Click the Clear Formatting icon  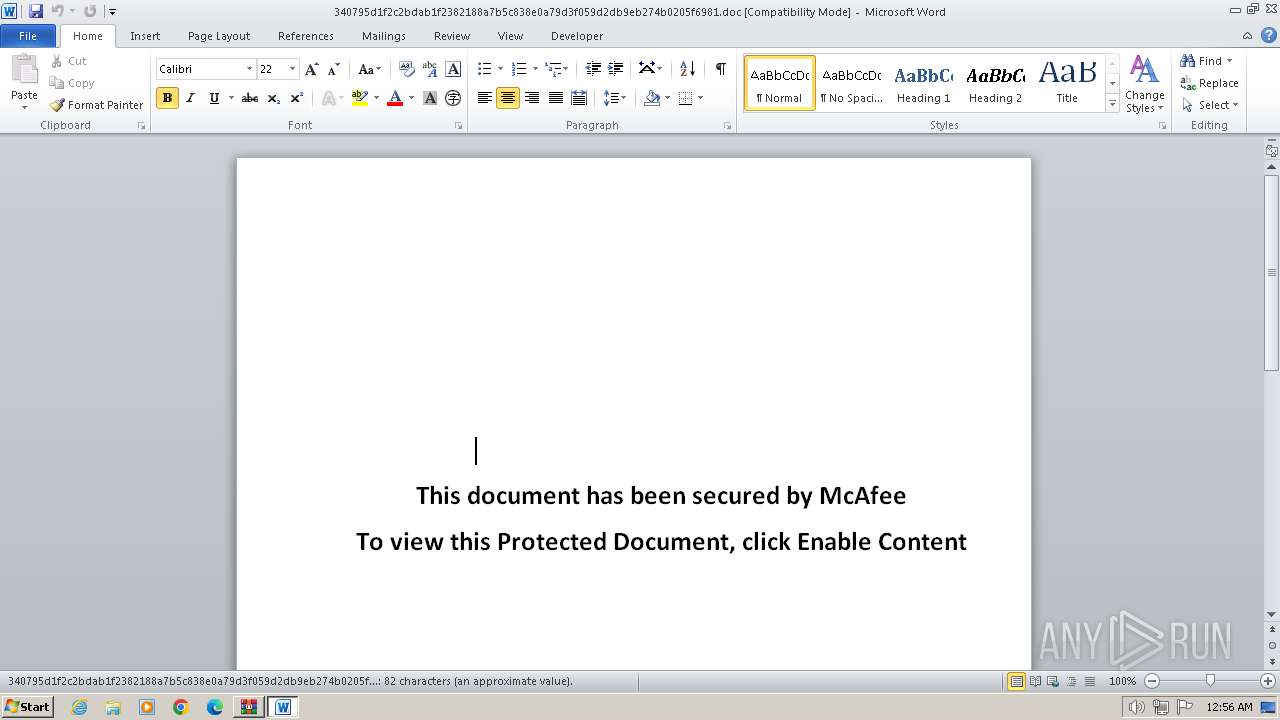(x=406, y=69)
